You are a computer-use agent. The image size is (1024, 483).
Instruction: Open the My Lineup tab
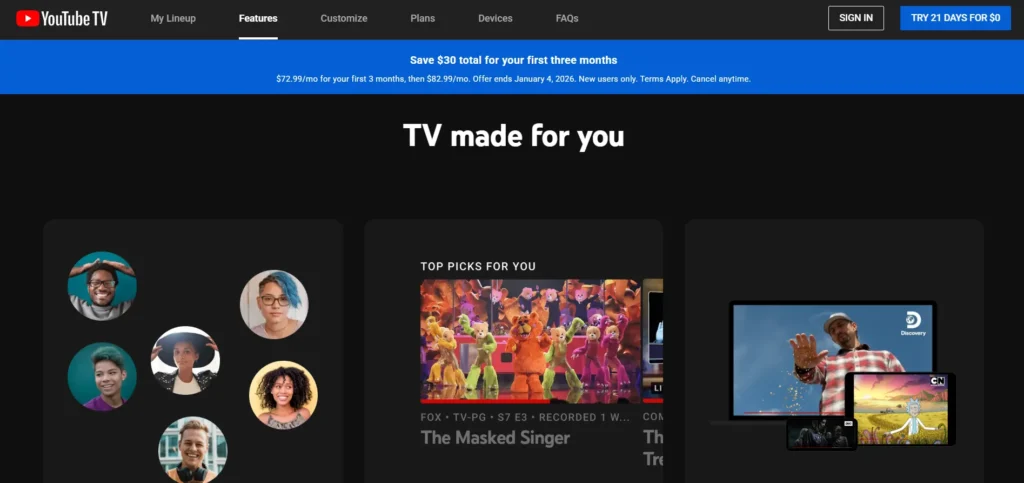pyautogui.click(x=173, y=18)
